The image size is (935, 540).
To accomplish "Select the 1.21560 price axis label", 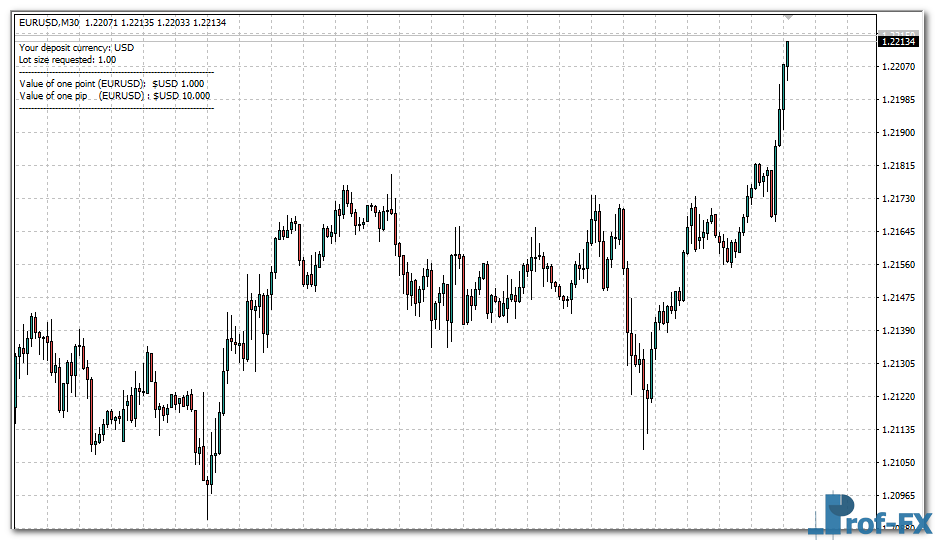I will tap(899, 265).
